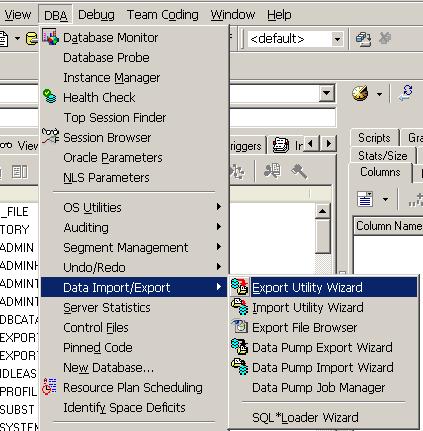Open Pinned Code
The height and width of the screenshot is (431, 423).
135,348
